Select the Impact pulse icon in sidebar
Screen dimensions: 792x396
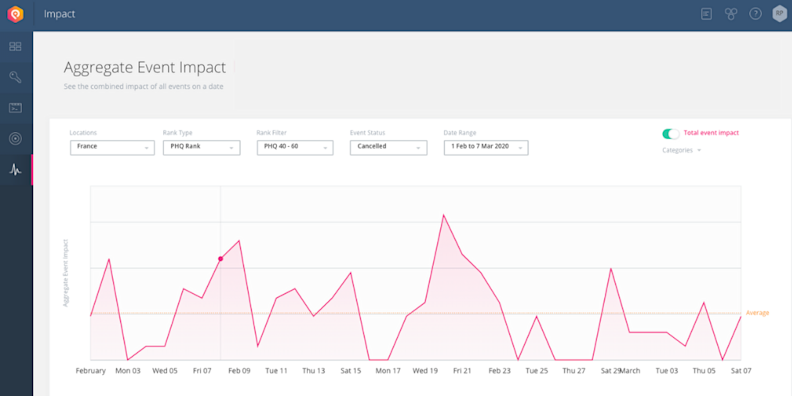(x=15, y=170)
